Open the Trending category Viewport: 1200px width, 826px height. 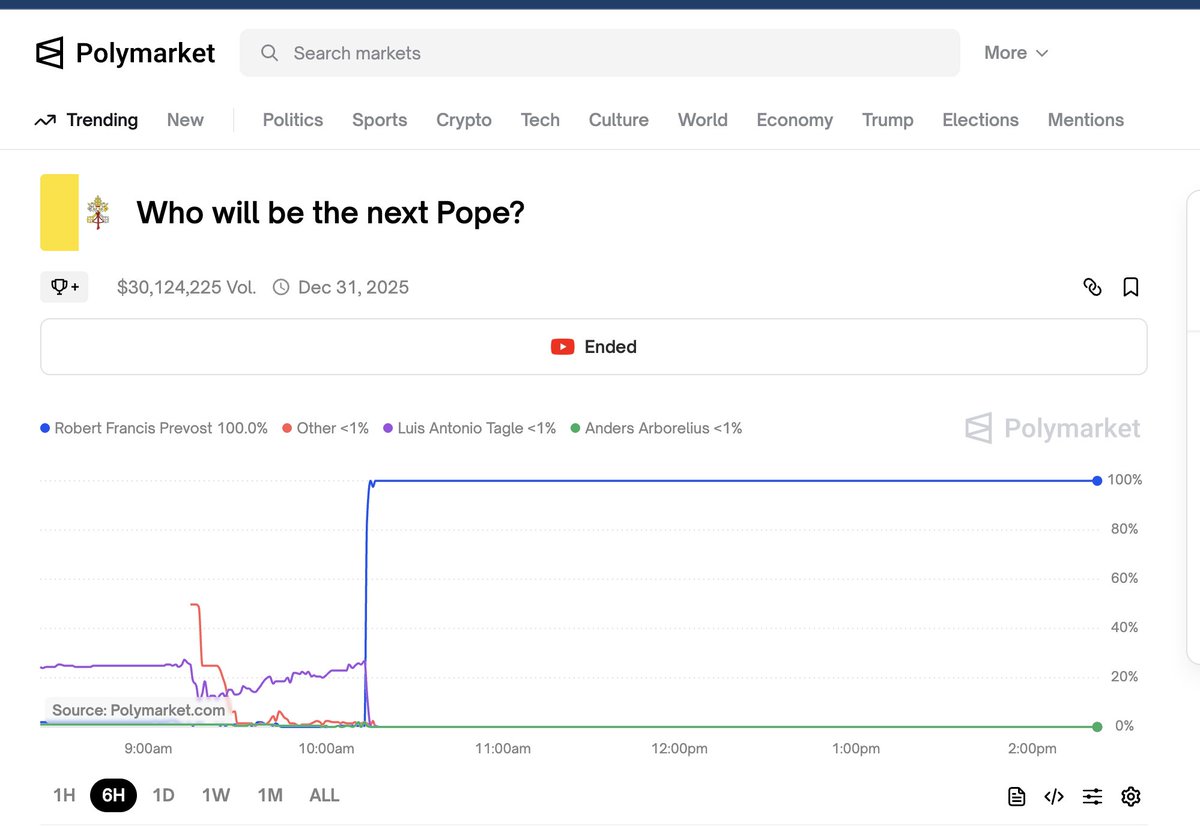pos(86,120)
